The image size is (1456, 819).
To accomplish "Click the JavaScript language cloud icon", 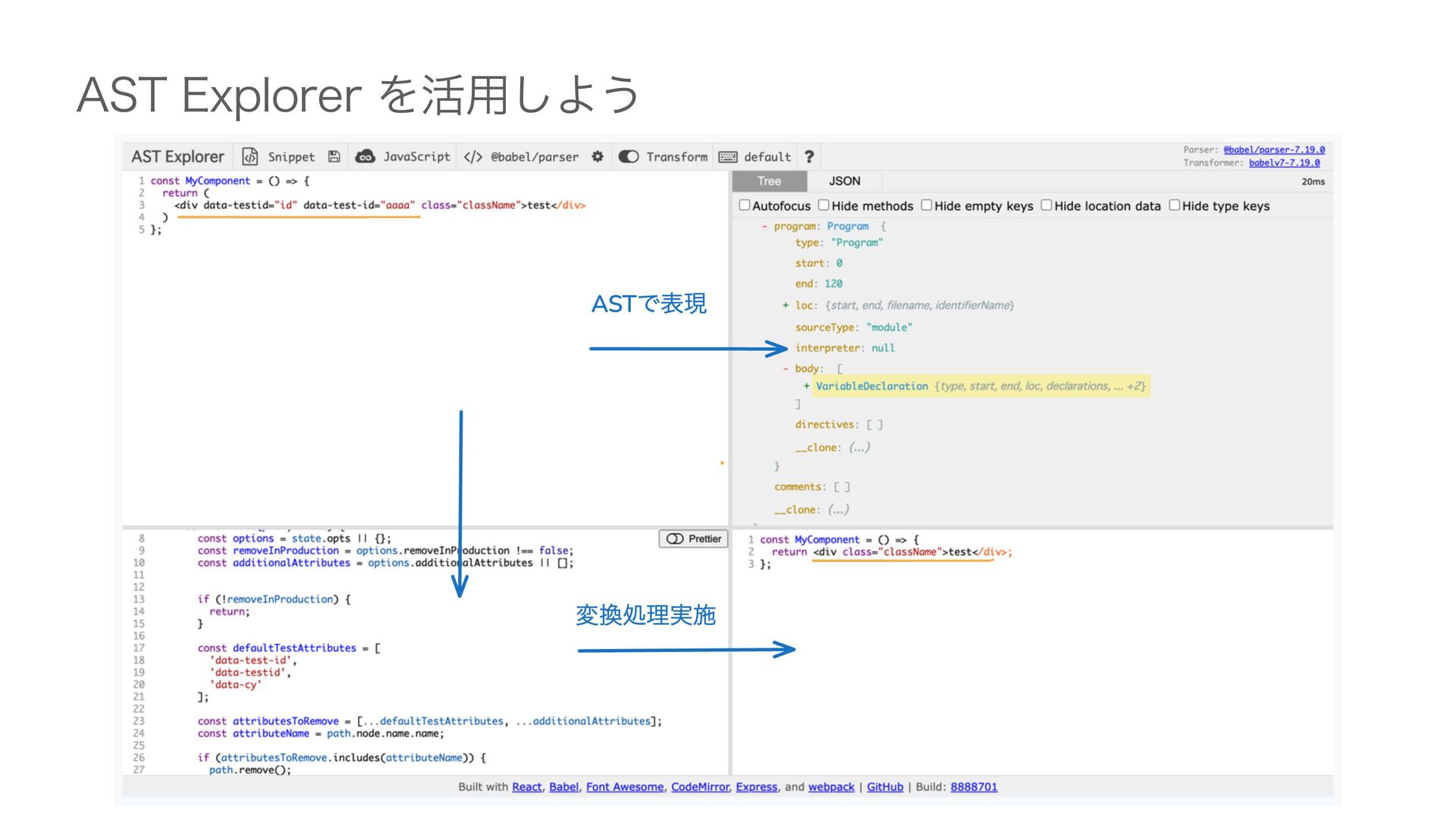I will (x=366, y=156).
